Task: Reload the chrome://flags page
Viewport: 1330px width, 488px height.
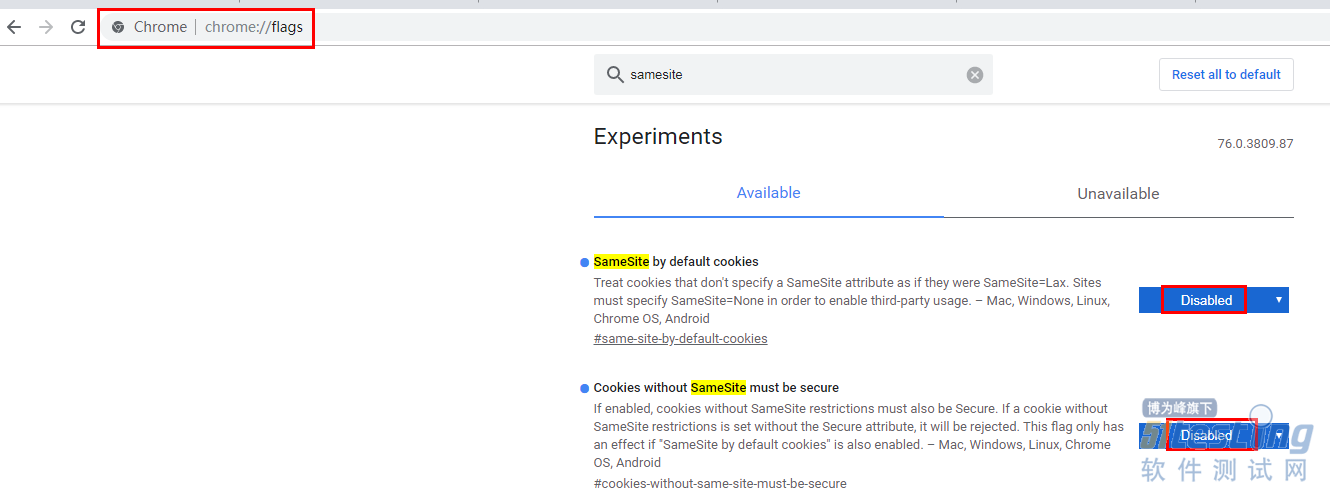Action: (78, 27)
